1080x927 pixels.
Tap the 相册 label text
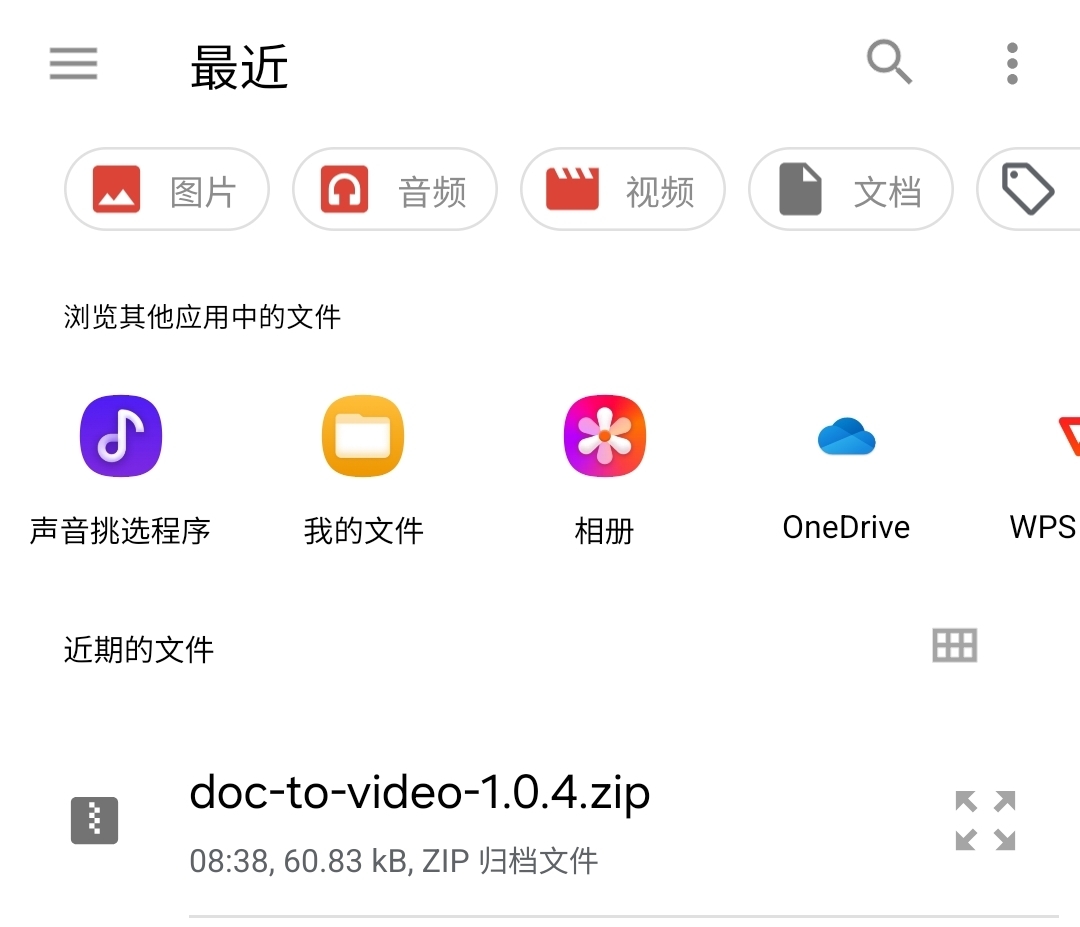pos(604,531)
